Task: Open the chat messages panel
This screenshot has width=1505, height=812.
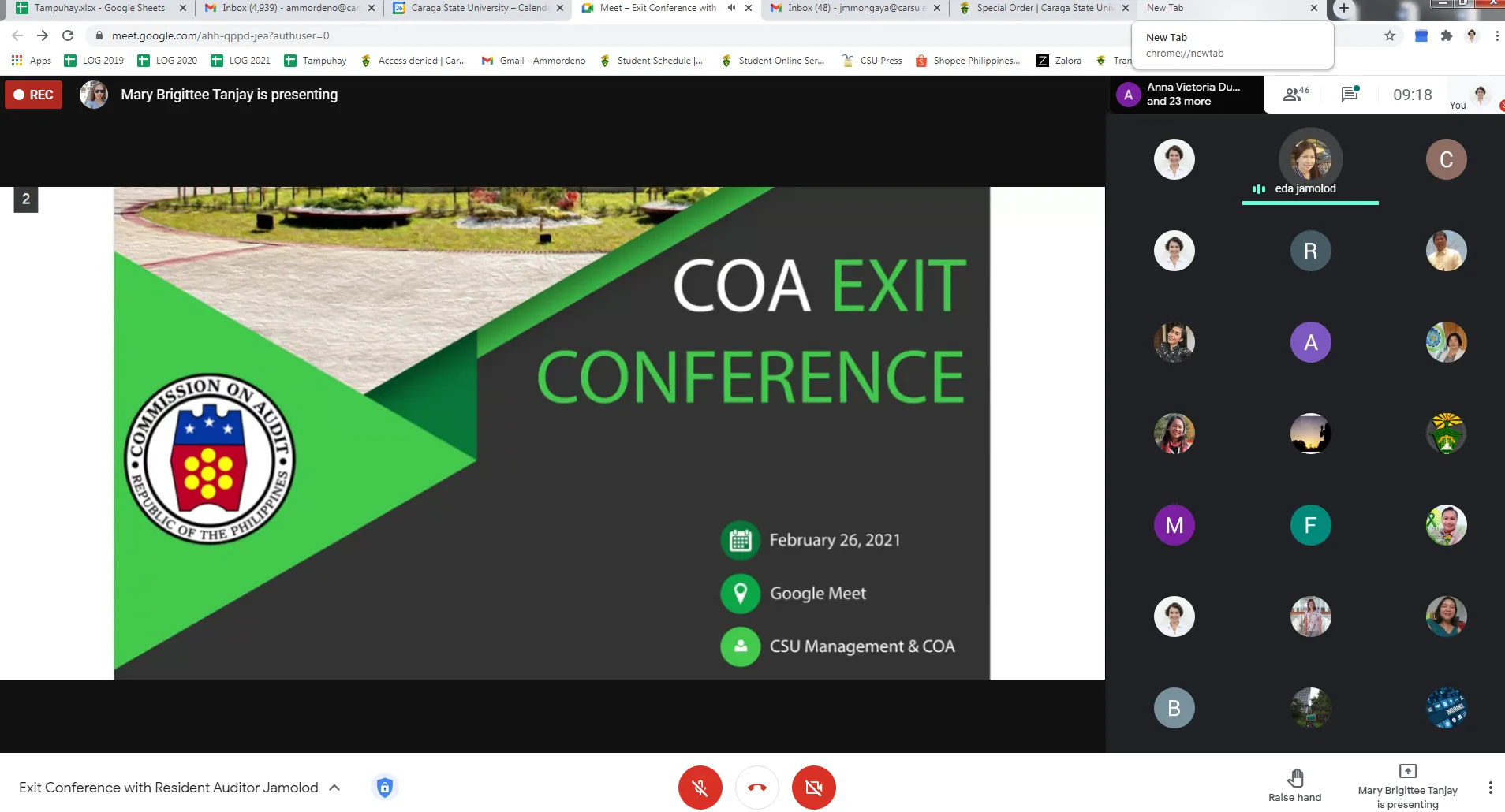Action: tap(1350, 95)
